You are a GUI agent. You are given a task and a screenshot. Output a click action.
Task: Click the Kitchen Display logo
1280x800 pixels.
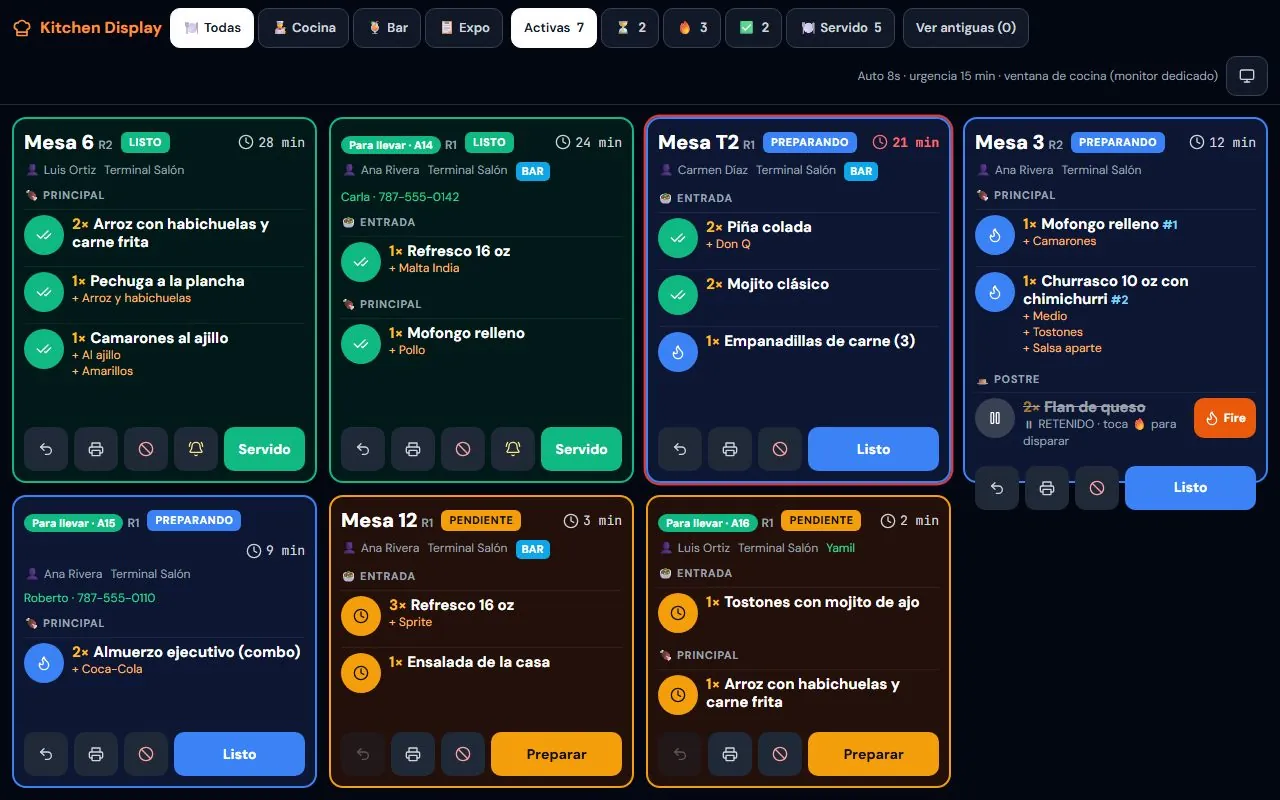[x=88, y=28]
